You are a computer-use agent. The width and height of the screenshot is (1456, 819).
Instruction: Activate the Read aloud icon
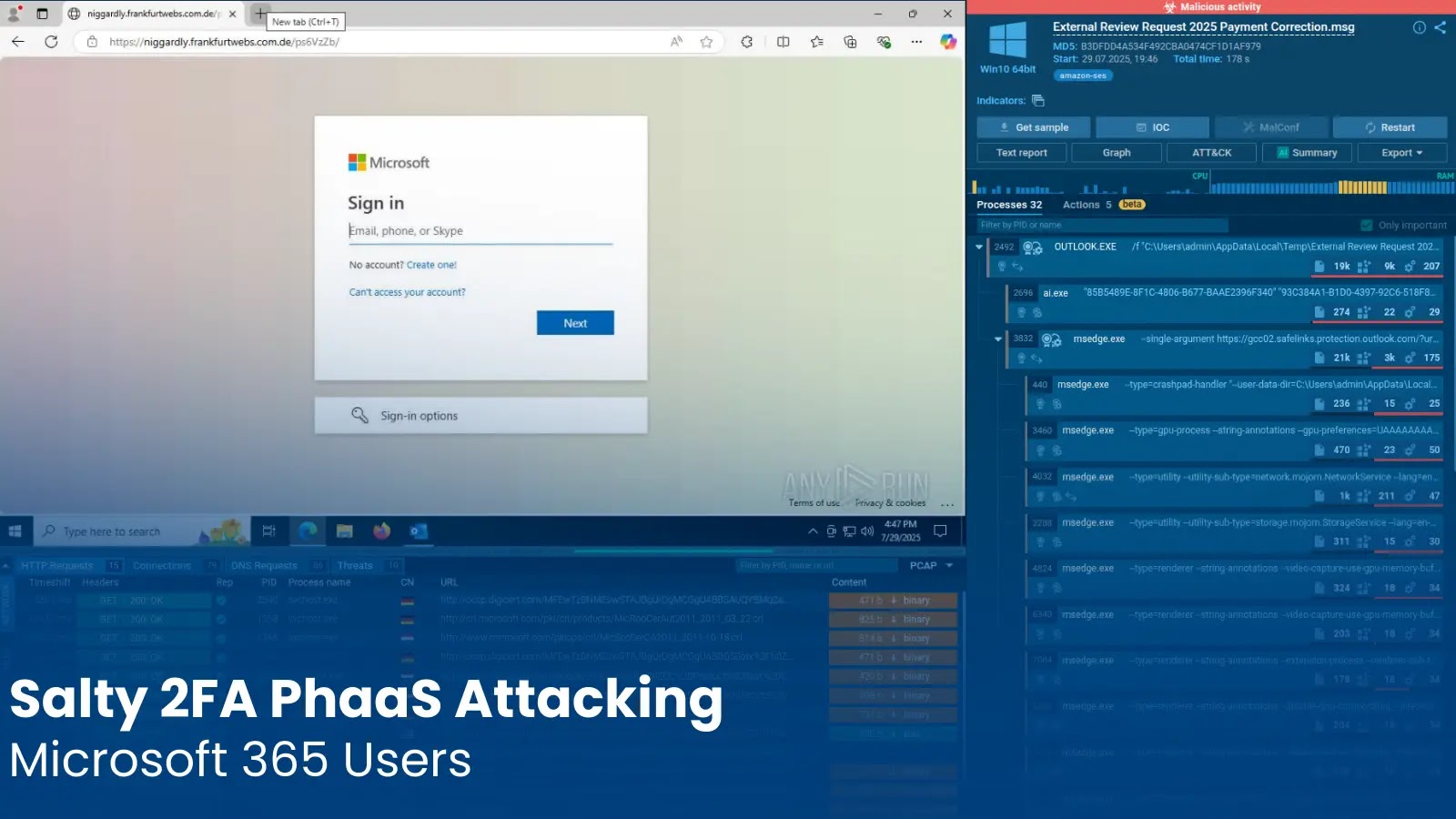[x=676, y=42]
